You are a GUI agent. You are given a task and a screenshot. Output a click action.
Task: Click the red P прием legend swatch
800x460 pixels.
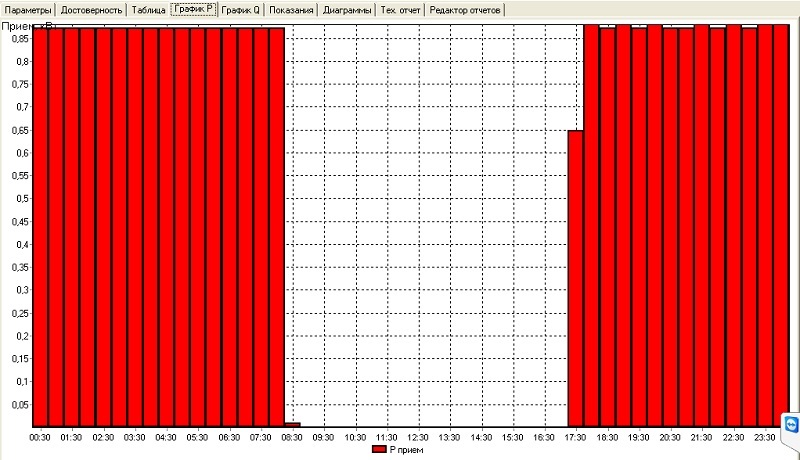tap(379, 450)
